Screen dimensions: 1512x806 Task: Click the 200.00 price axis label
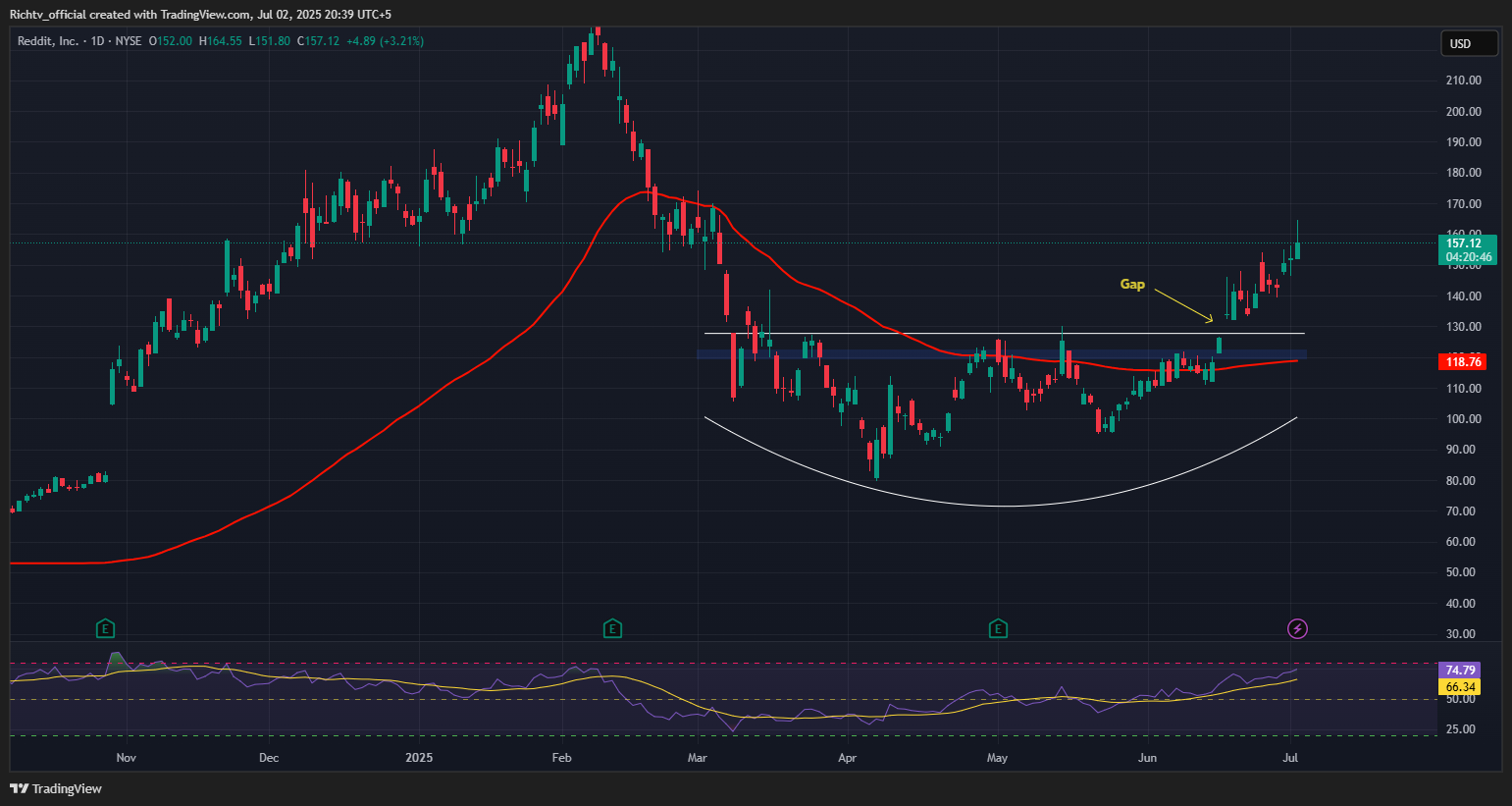click(x=1464, y=112)
